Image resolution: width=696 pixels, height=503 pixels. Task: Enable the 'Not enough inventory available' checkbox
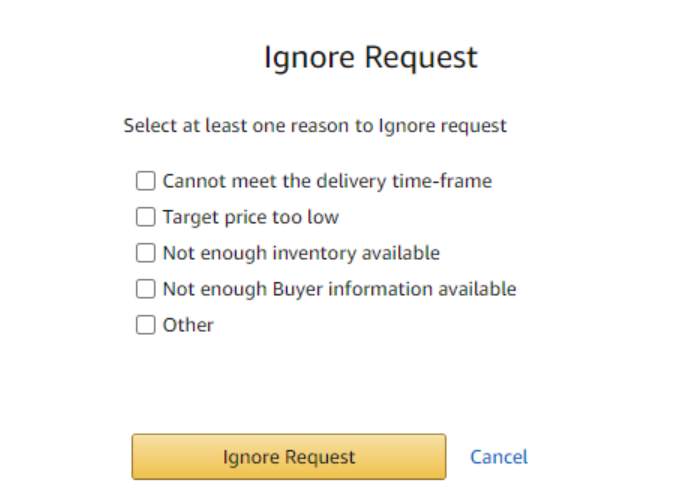[x=146, y=253]
